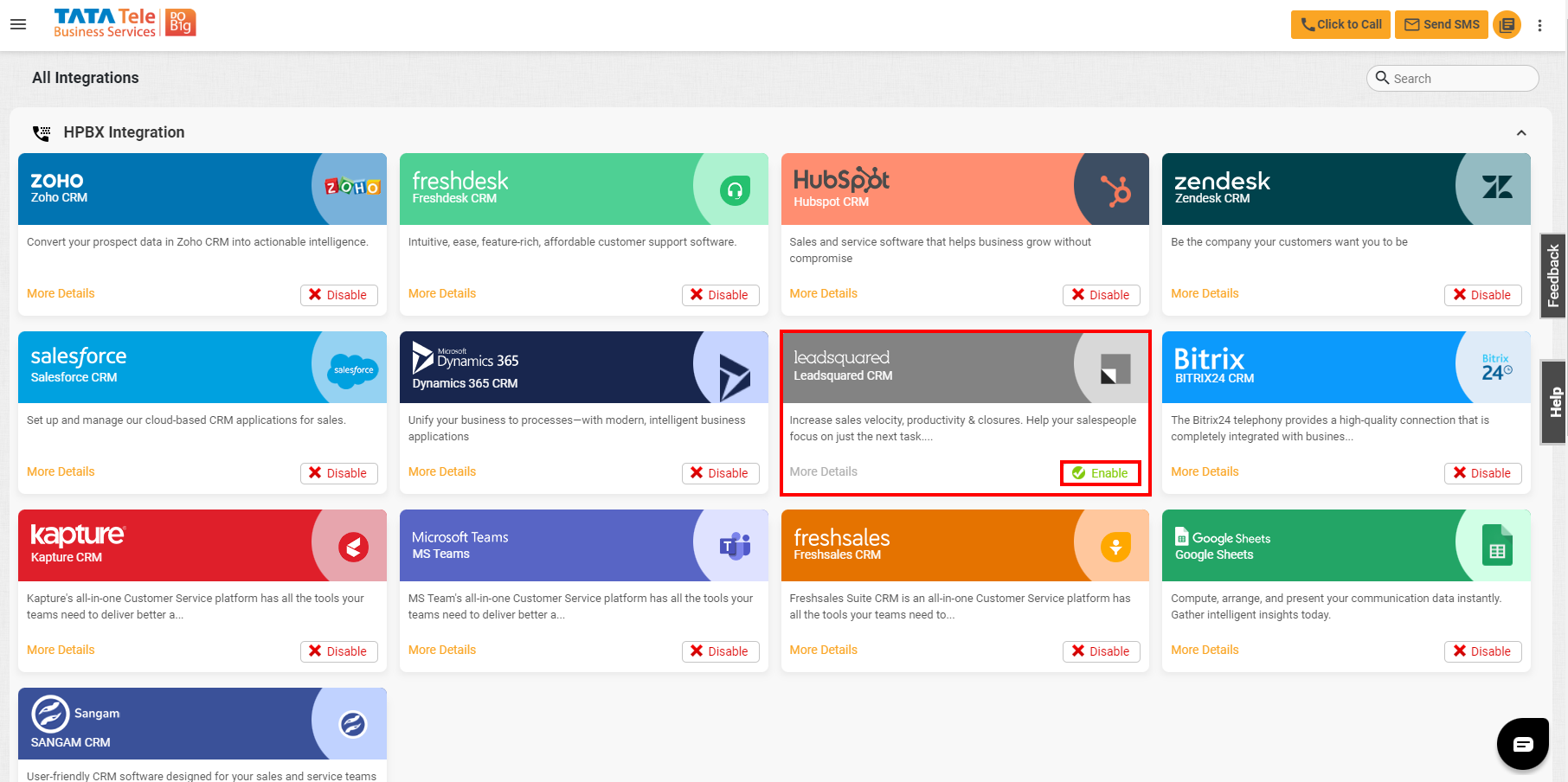Disable the BITRIX24 CRM integration
Image resolution: width=1568 pixels, height=782 pixels.
tap(1482, 473)
